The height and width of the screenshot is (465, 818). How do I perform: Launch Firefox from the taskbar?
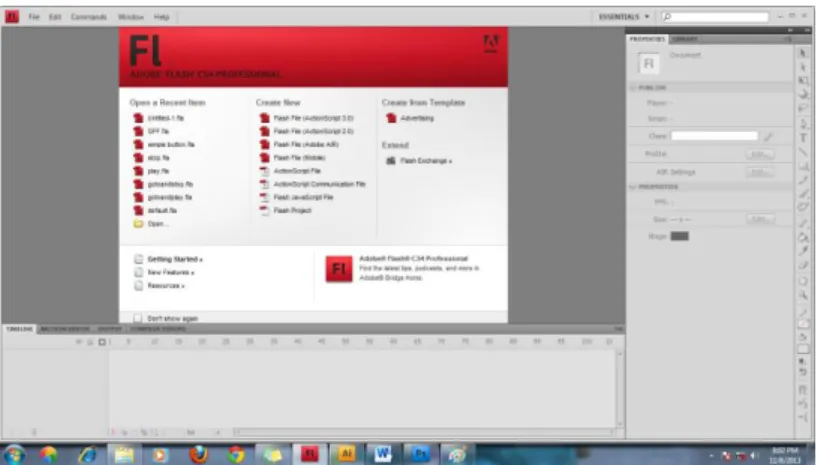click(198, 455)
